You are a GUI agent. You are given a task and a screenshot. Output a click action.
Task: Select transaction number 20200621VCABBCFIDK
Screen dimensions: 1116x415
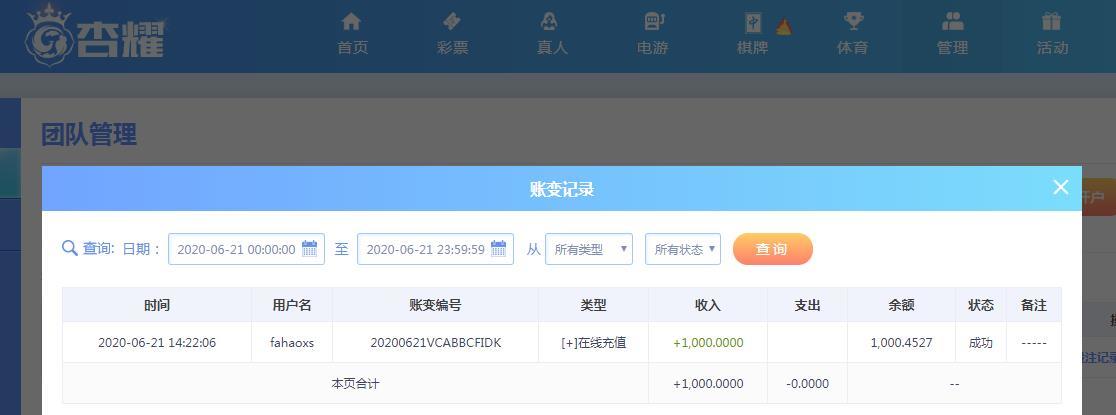435,343
